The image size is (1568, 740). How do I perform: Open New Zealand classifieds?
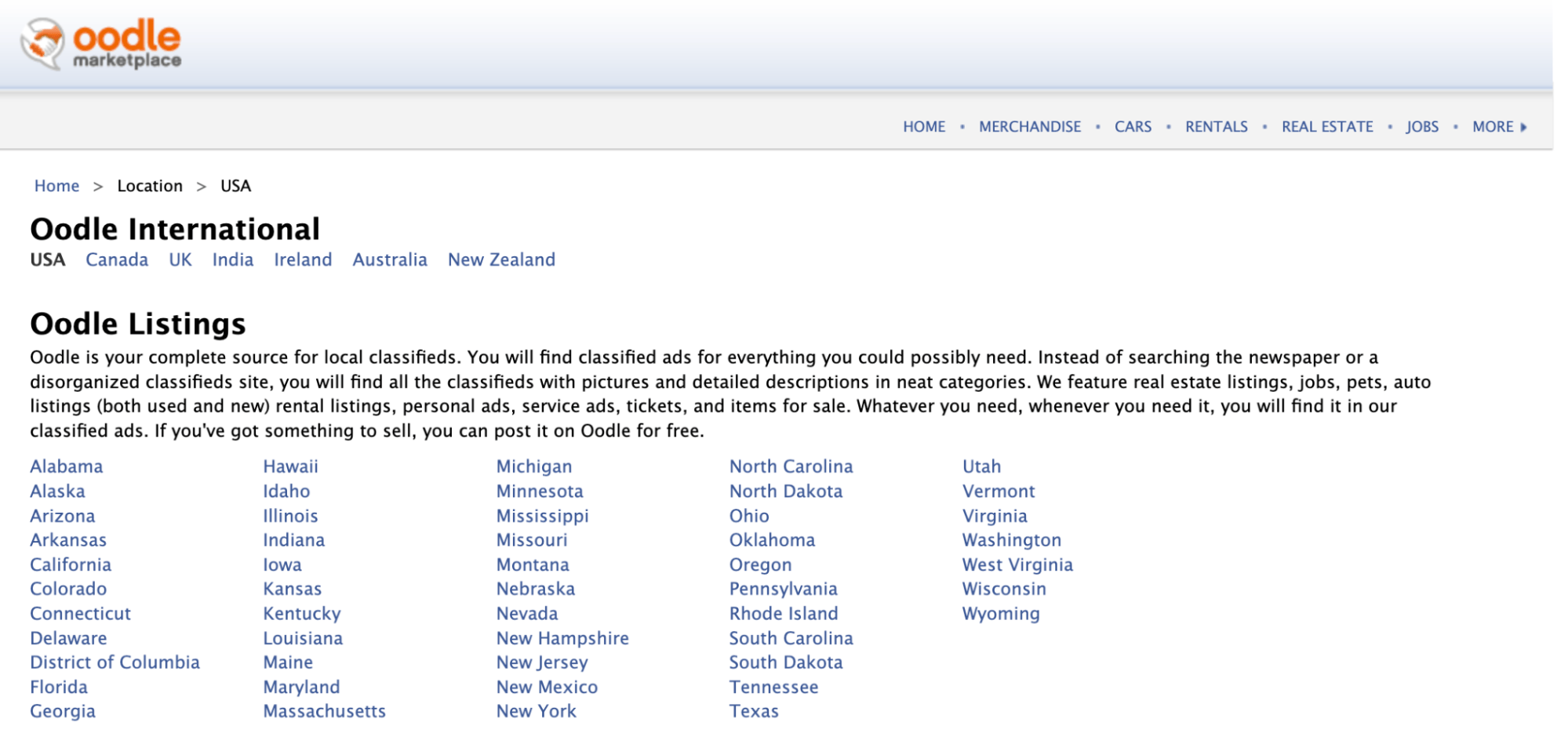click(x=500, y=259)
